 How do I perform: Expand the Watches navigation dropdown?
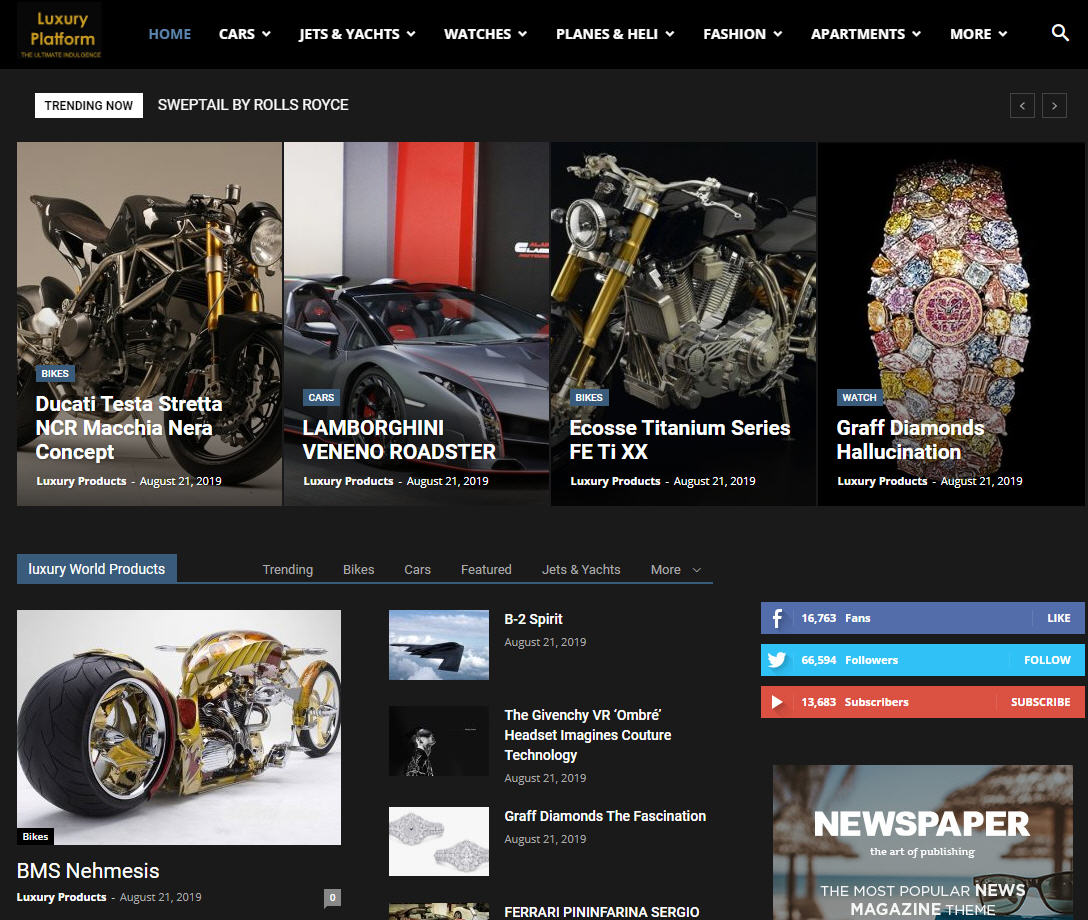[485, 34]
